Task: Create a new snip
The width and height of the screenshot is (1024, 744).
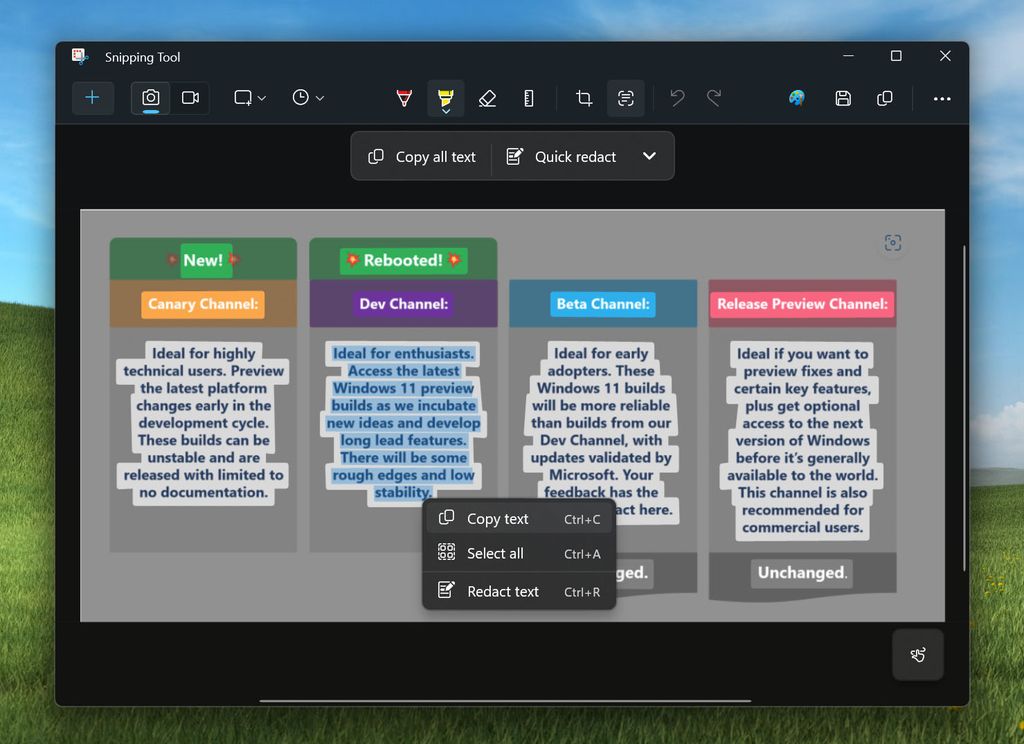Action: 93,98
